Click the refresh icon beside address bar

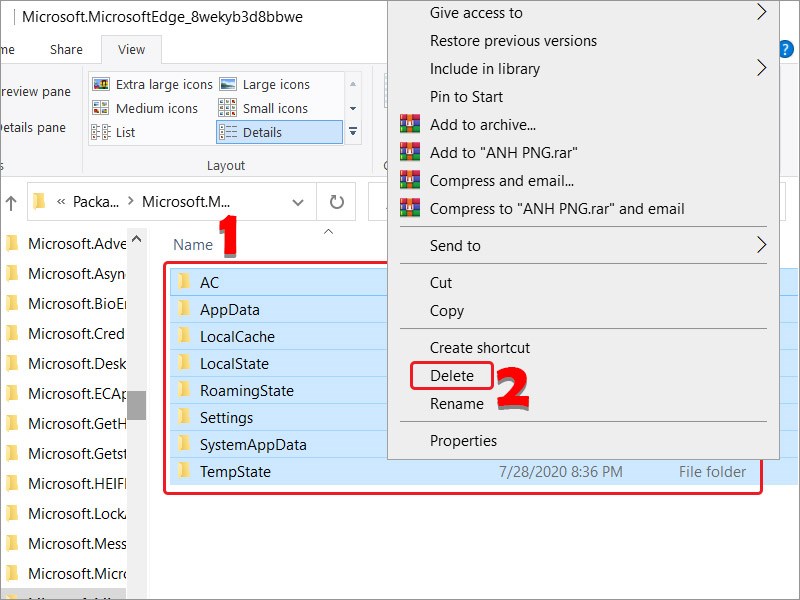(336, 202)
